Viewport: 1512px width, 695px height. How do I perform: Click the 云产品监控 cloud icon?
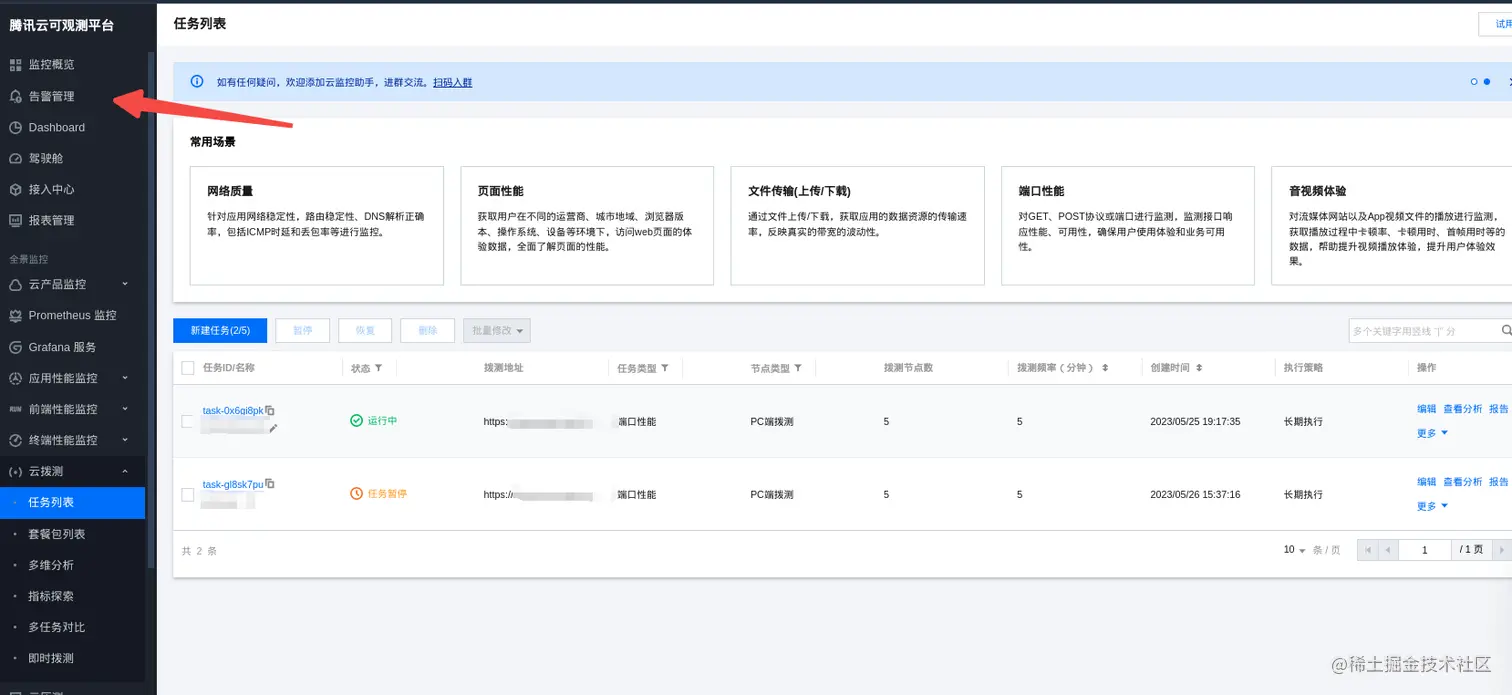point(15,284)
